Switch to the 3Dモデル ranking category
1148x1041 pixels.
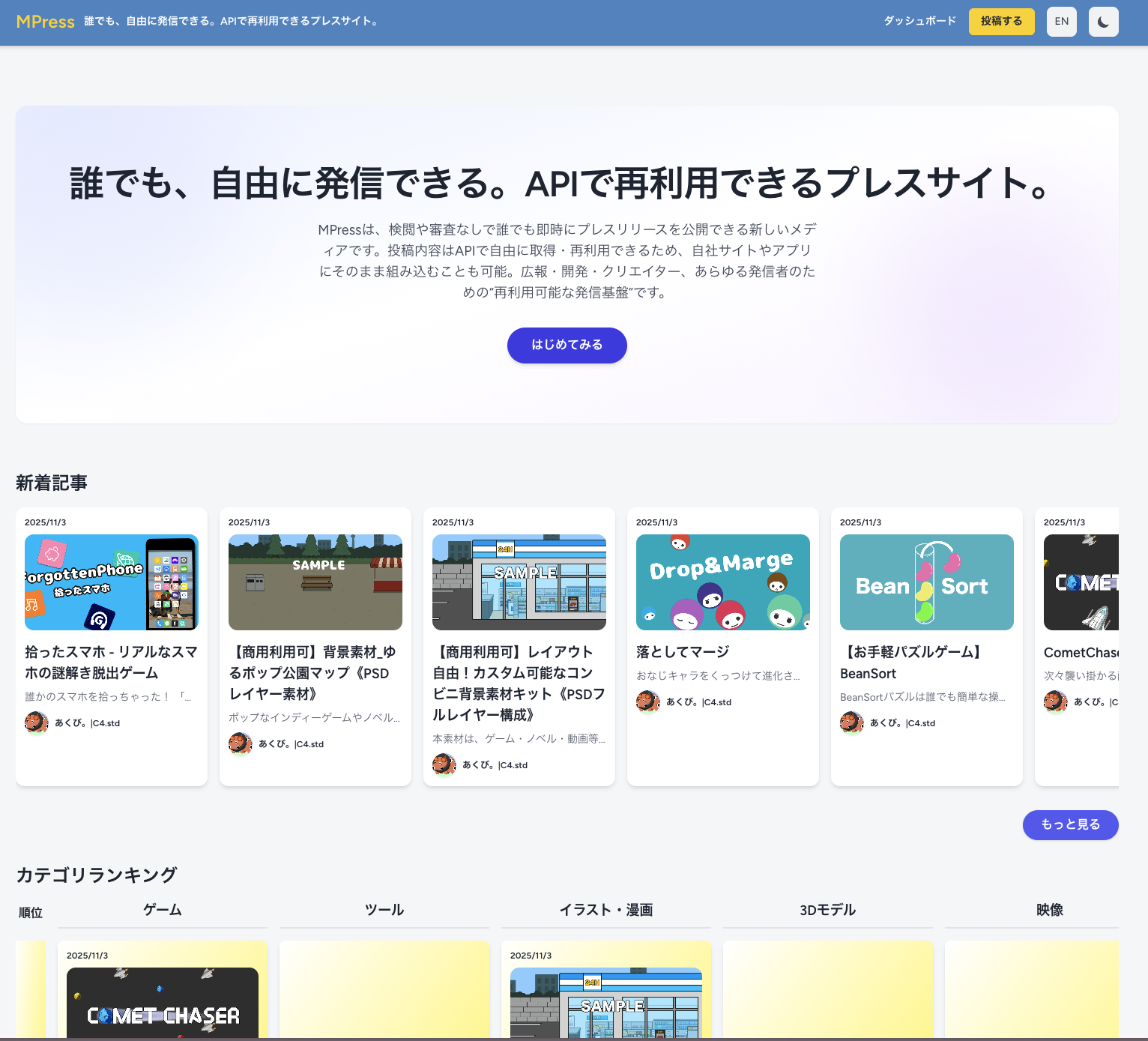point(827,910)
